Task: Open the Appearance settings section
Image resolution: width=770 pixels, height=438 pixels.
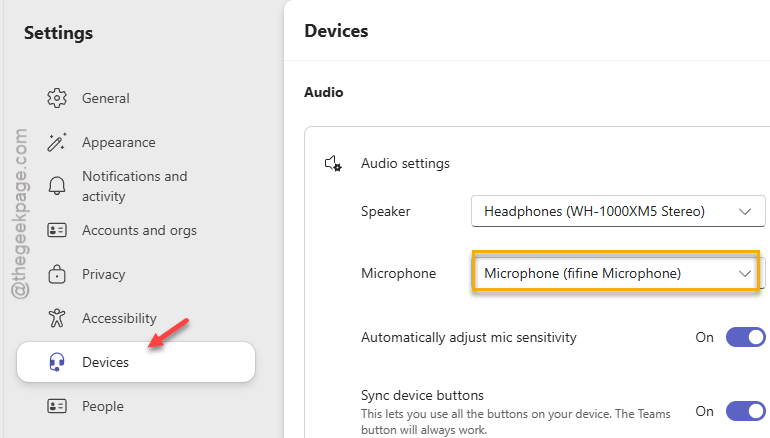Action: point(119,142)
